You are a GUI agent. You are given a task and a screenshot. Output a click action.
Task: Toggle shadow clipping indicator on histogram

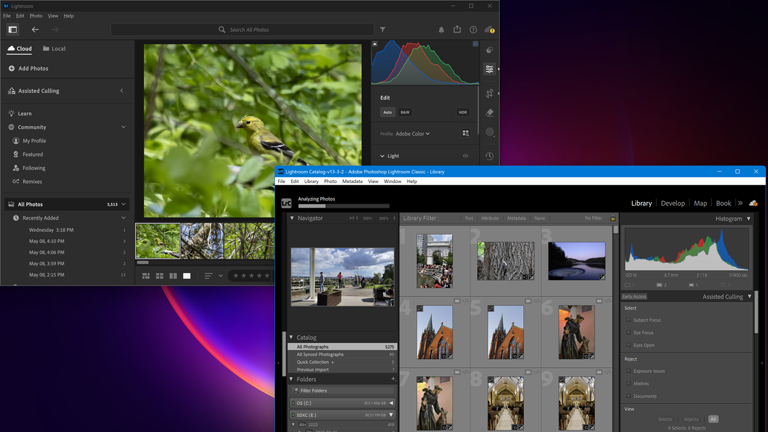pyautogui.click(x=375, y=44)
